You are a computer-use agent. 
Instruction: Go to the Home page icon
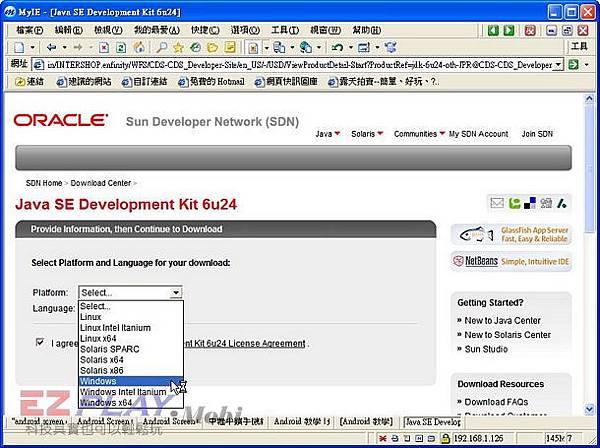139,47
